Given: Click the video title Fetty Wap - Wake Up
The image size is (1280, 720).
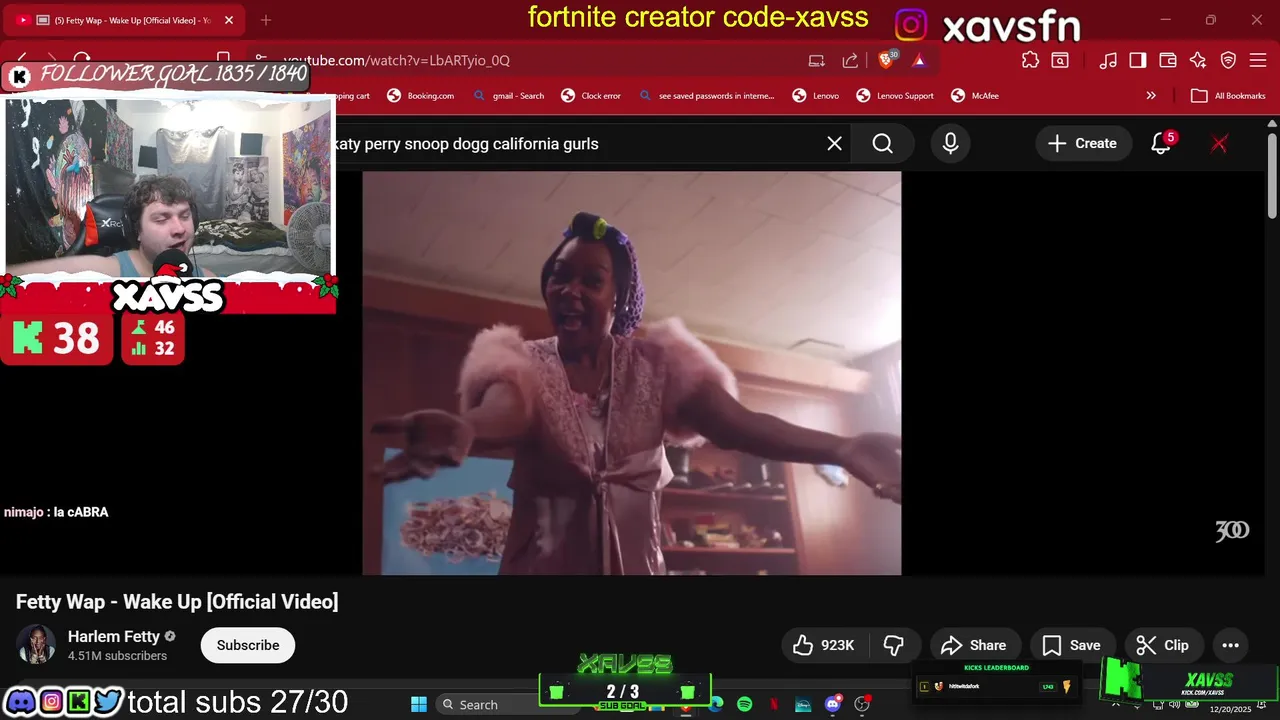Looking at the screenshot, I should (177, 602).
